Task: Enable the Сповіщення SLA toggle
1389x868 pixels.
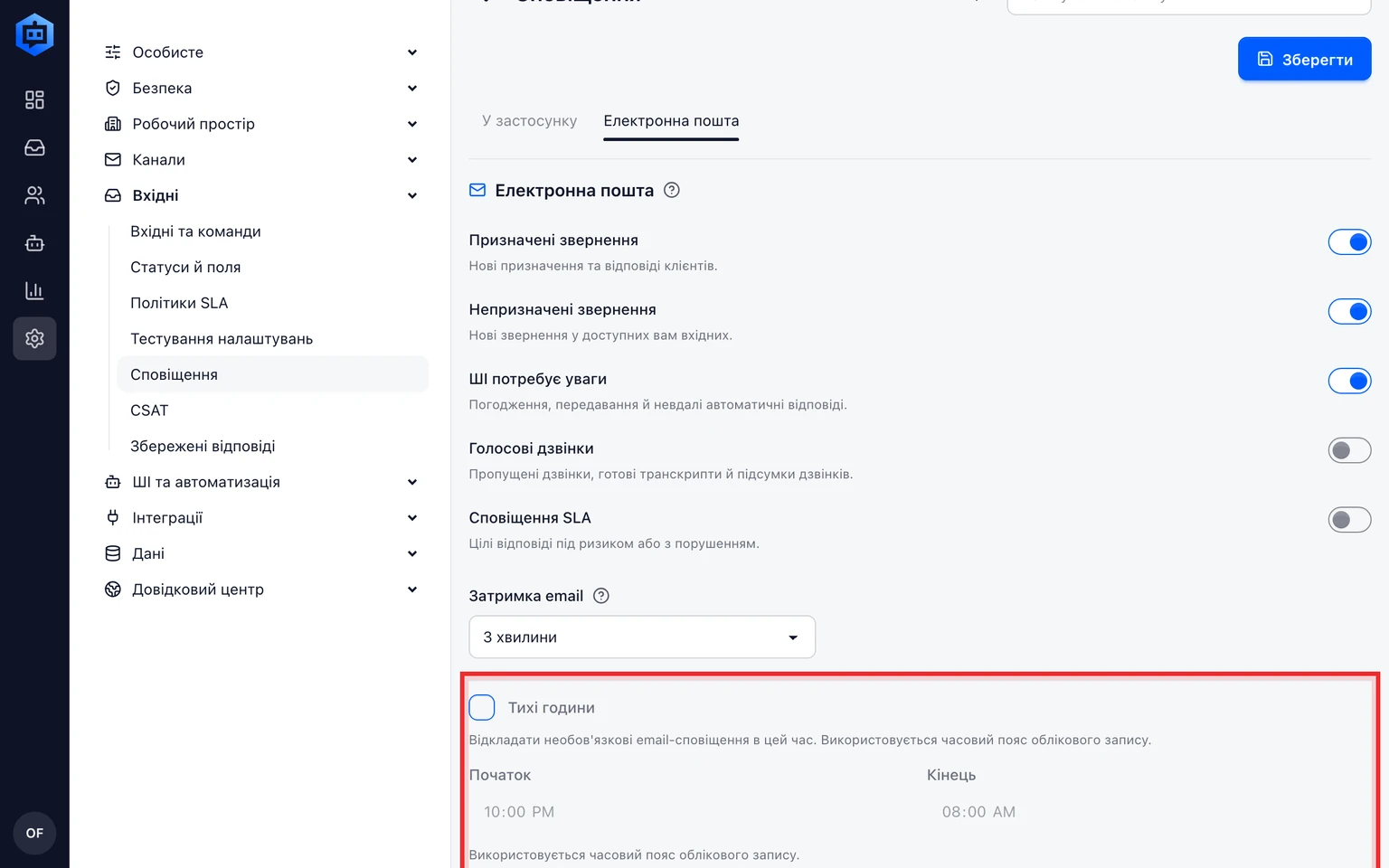Action: [1349, 520]
